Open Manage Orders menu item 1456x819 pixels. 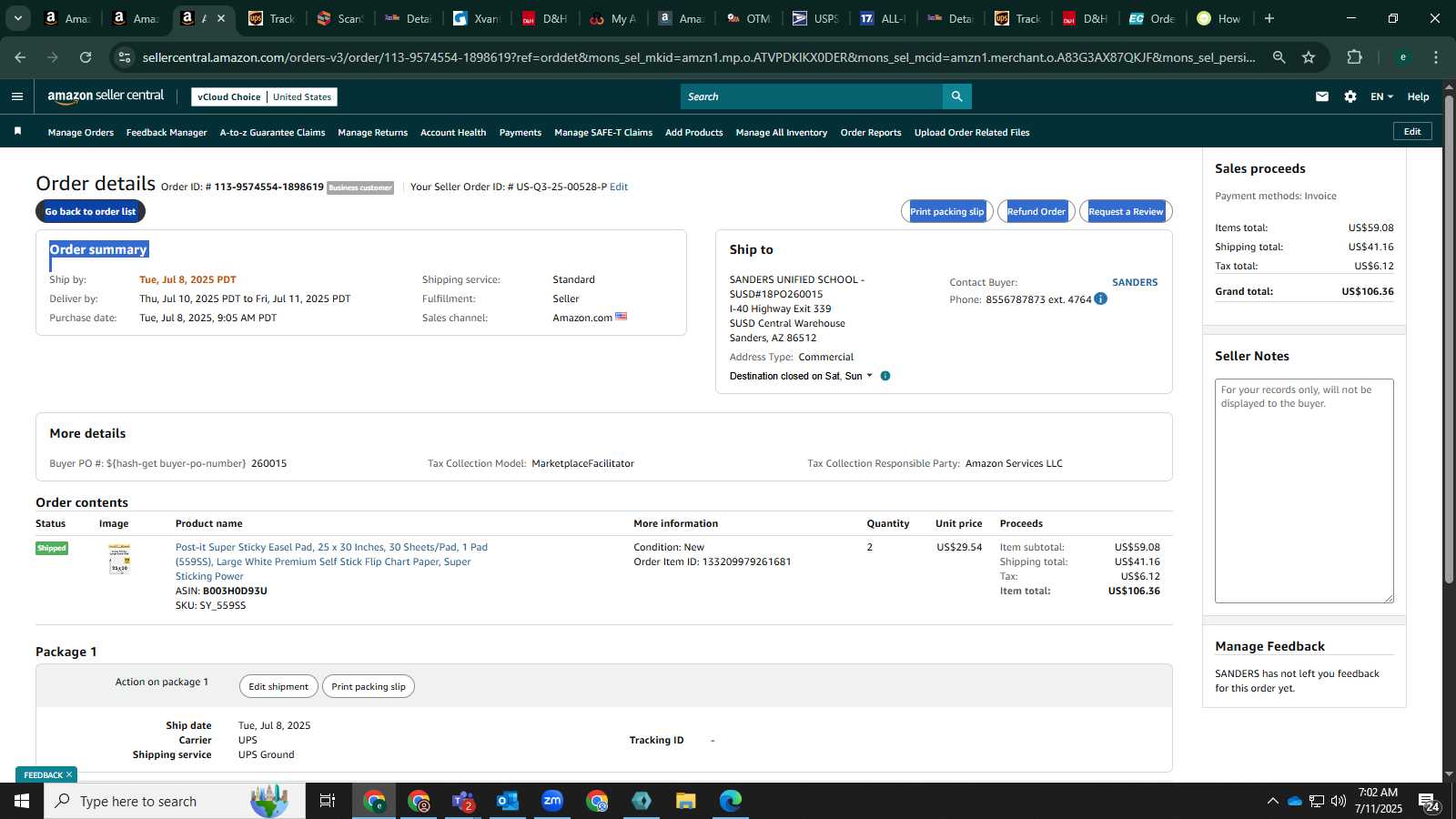click(81, 133)
